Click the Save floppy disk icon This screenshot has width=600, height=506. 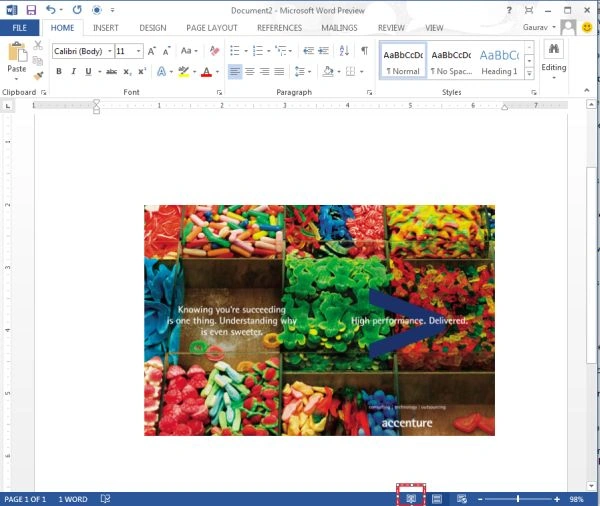coord(31,10)
